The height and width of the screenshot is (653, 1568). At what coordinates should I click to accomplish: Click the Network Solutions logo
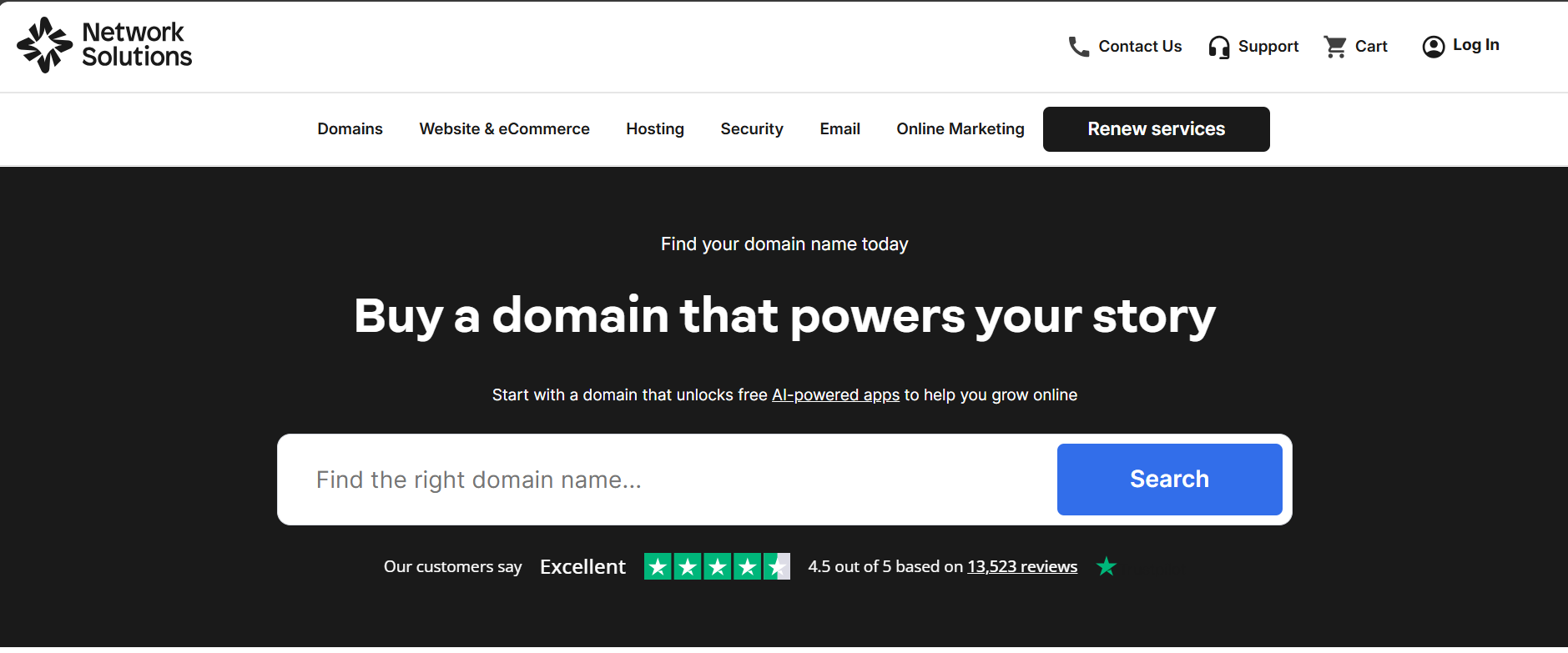click(104, 45)
